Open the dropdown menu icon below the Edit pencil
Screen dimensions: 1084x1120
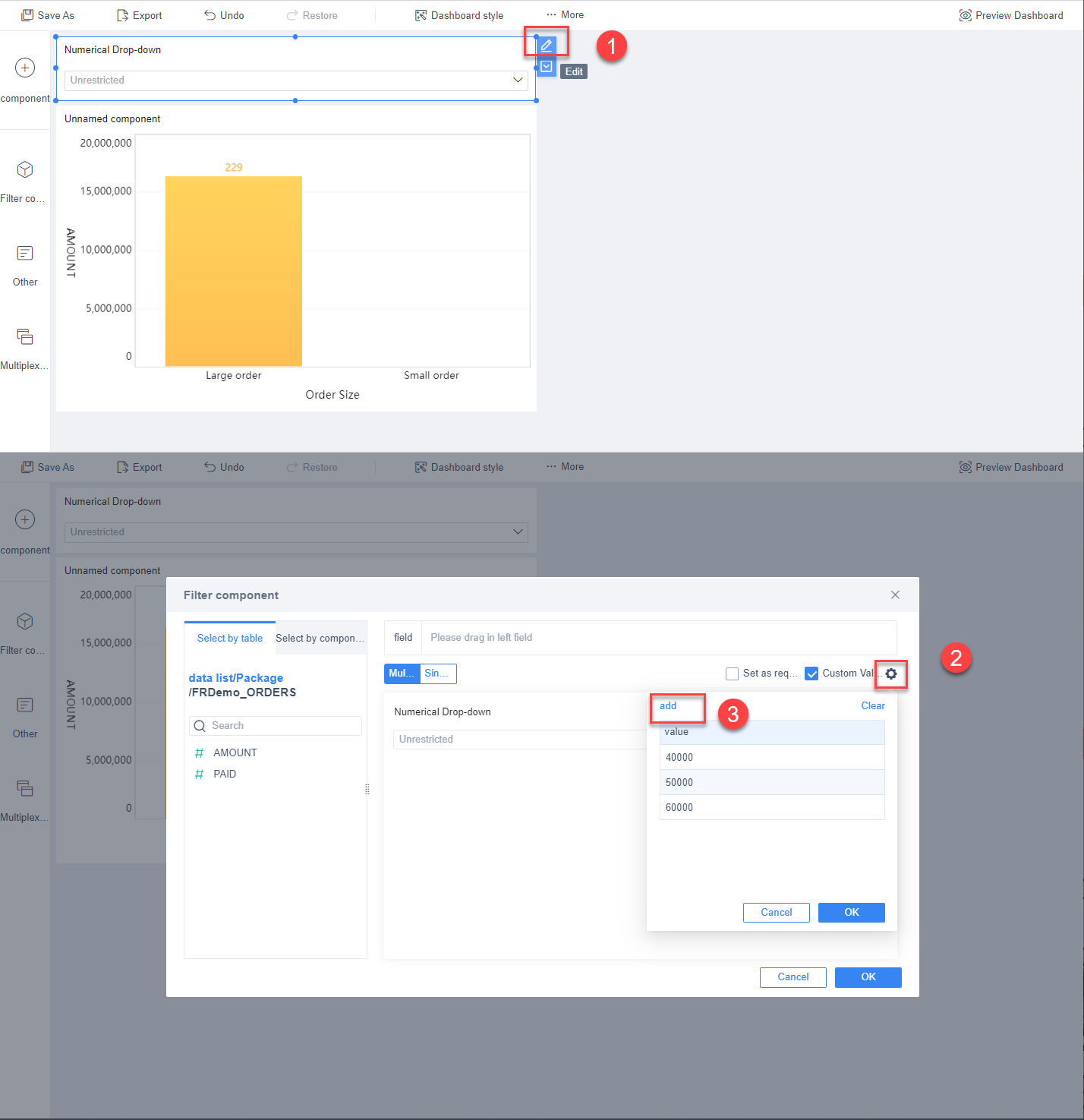(x=547, y=66)
